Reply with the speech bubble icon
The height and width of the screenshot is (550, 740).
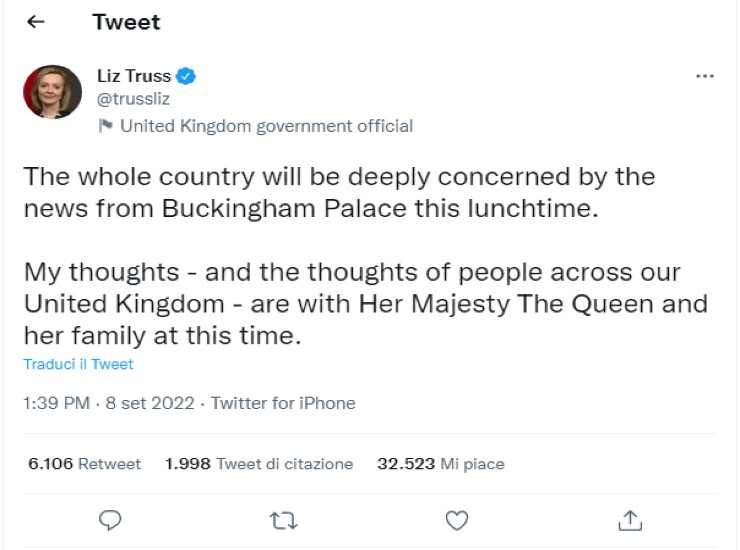pos(111,519)
